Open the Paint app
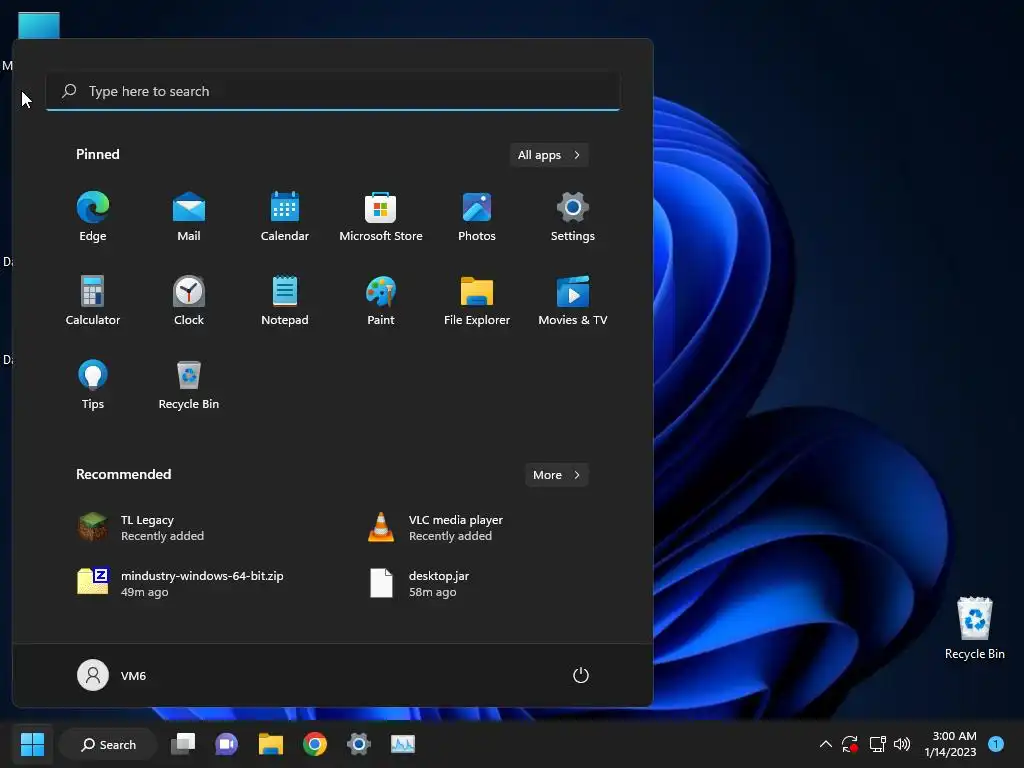 coord(381,300)
